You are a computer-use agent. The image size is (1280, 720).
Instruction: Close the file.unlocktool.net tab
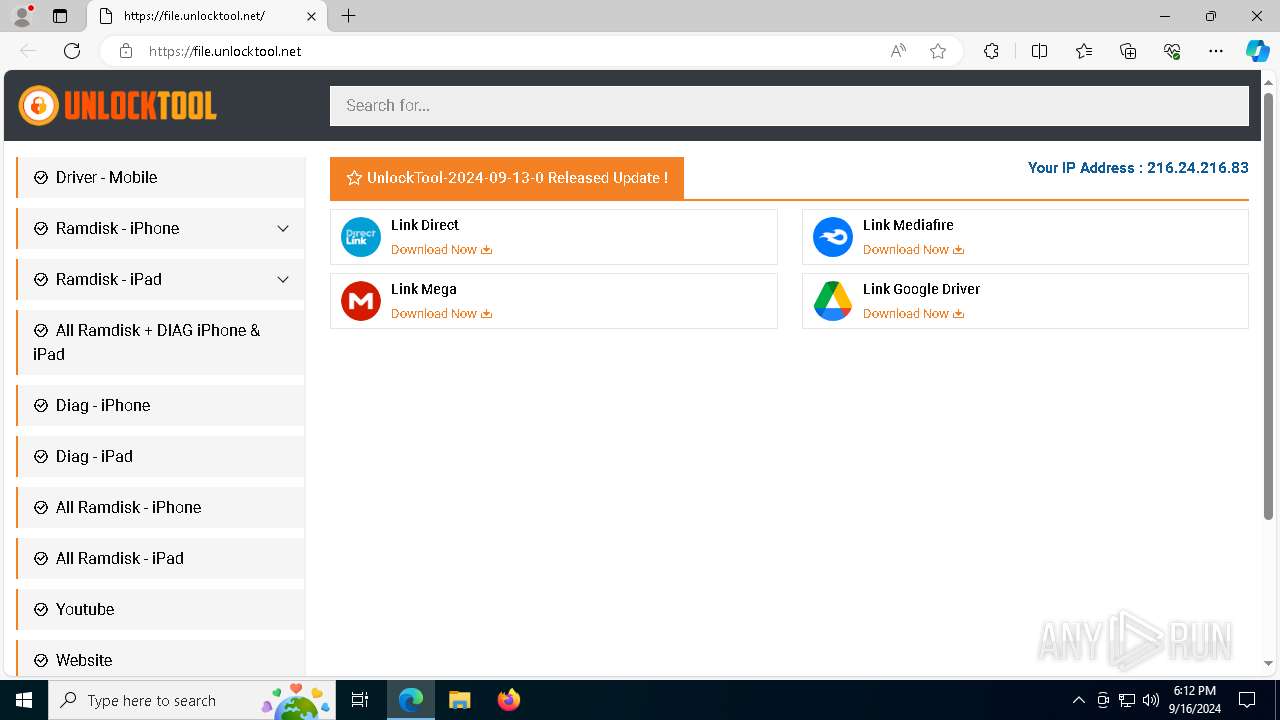pyautogui.click(x=311, y=16)
